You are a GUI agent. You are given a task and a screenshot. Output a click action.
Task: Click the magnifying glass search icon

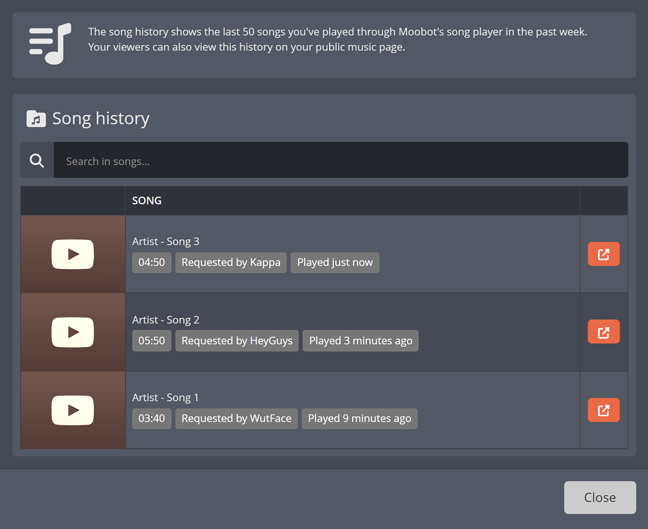pos(37,161)
